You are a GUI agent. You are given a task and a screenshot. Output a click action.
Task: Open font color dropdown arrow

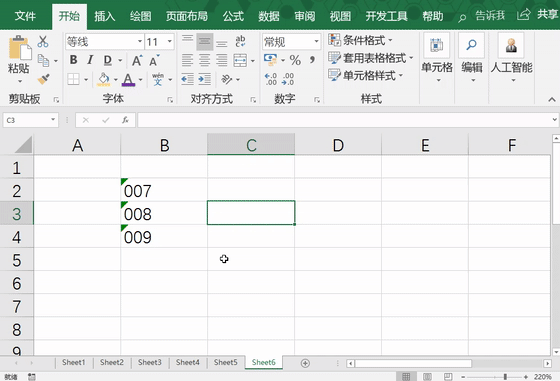pos(141,79)
